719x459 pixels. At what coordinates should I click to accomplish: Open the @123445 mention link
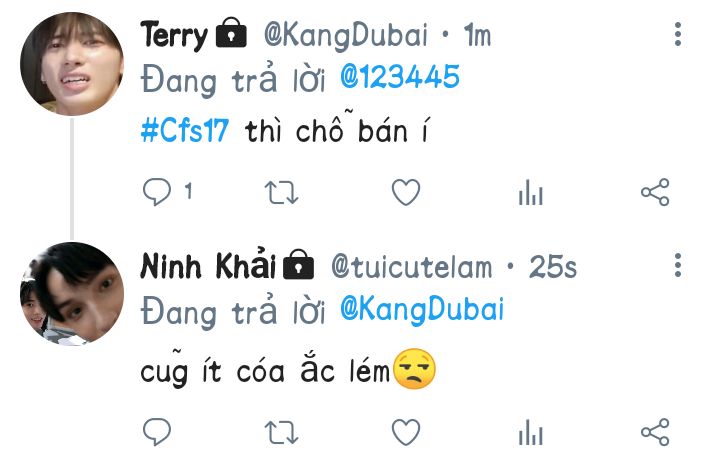pos(399,76)
